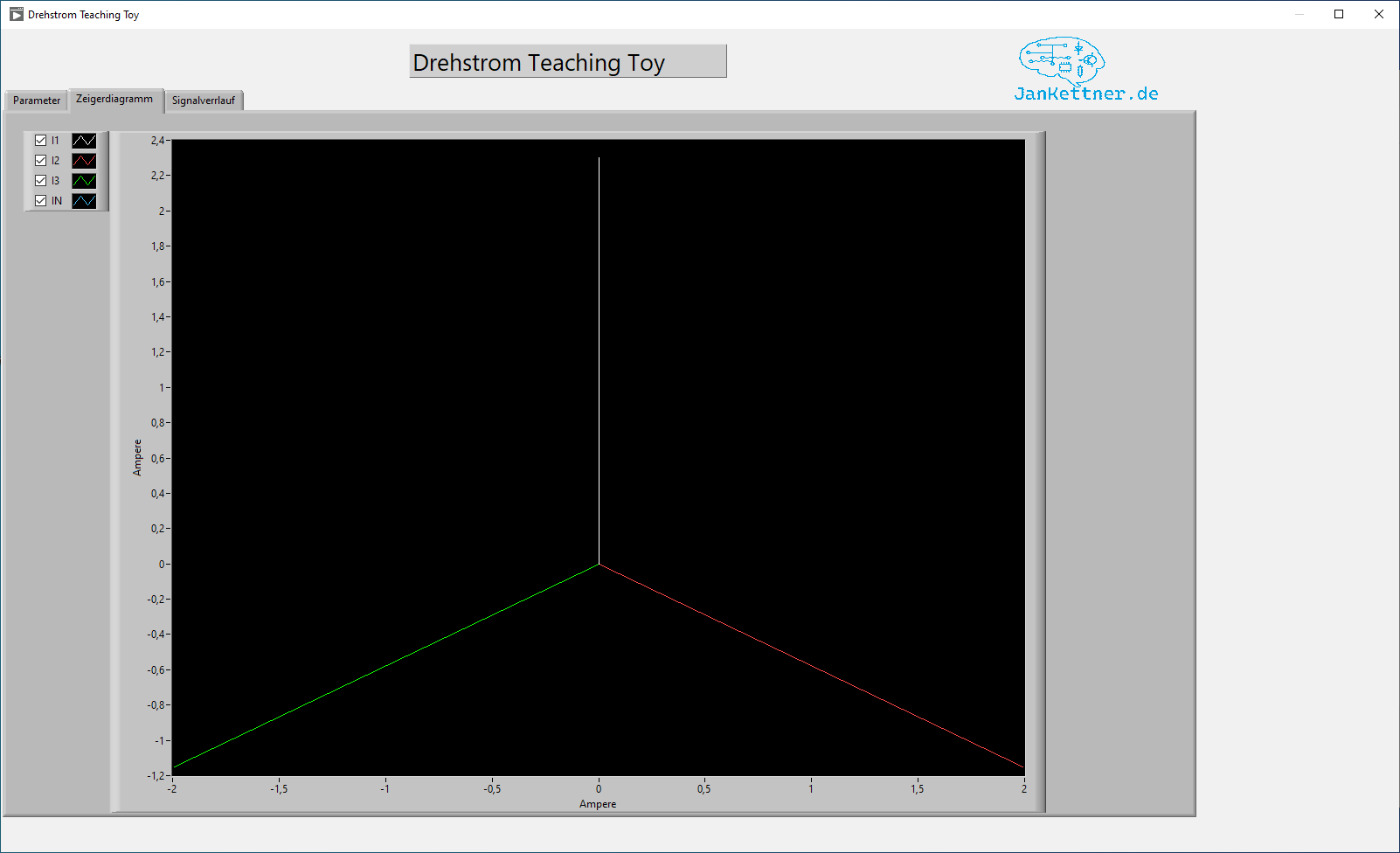Image resolution: width=1400 pixels, height=853 pixels.
Task: Click the Y-axis tick label -0,6
Action: pos(156,669)
